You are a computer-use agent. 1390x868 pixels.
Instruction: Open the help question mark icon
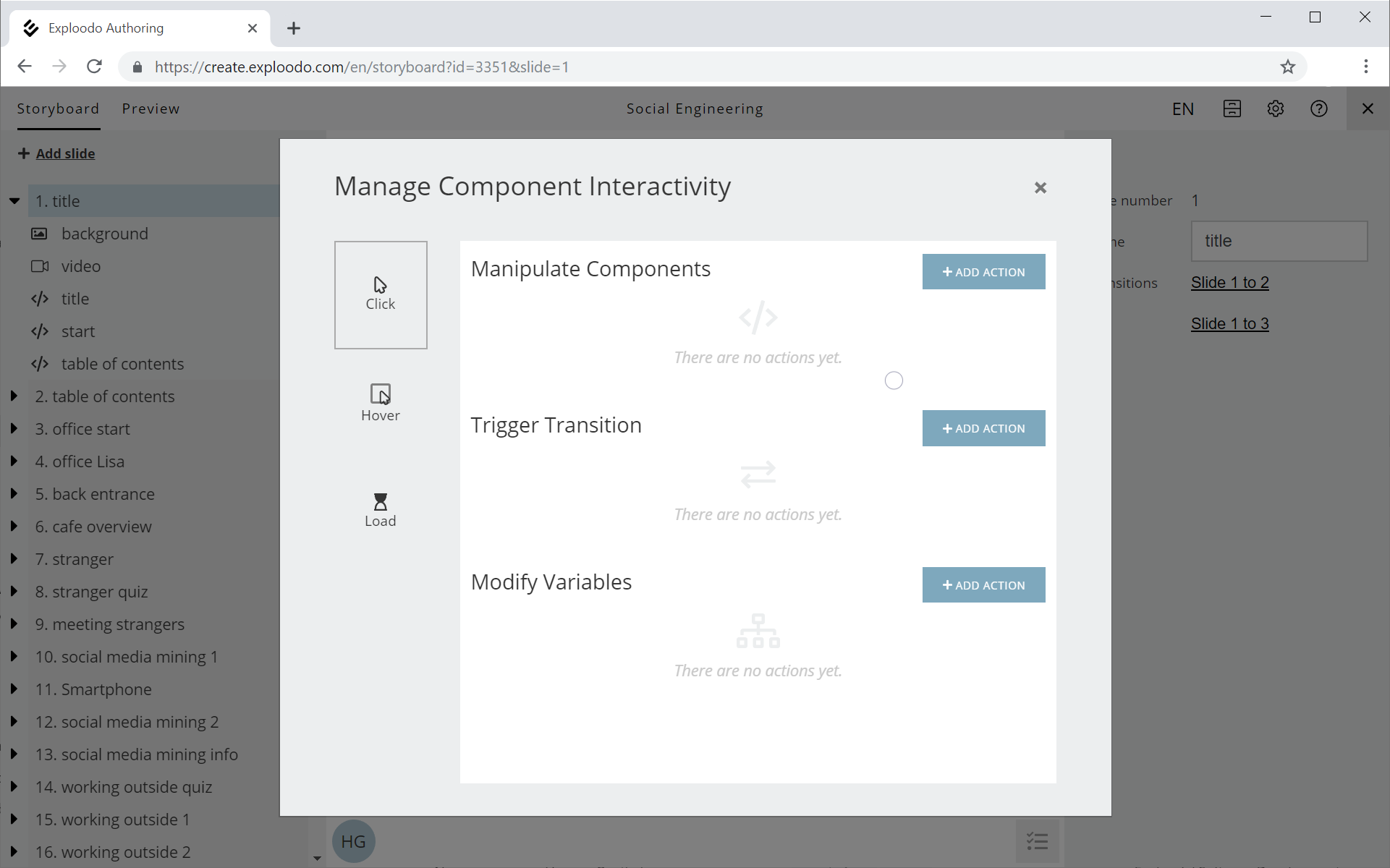(1318, 109)
